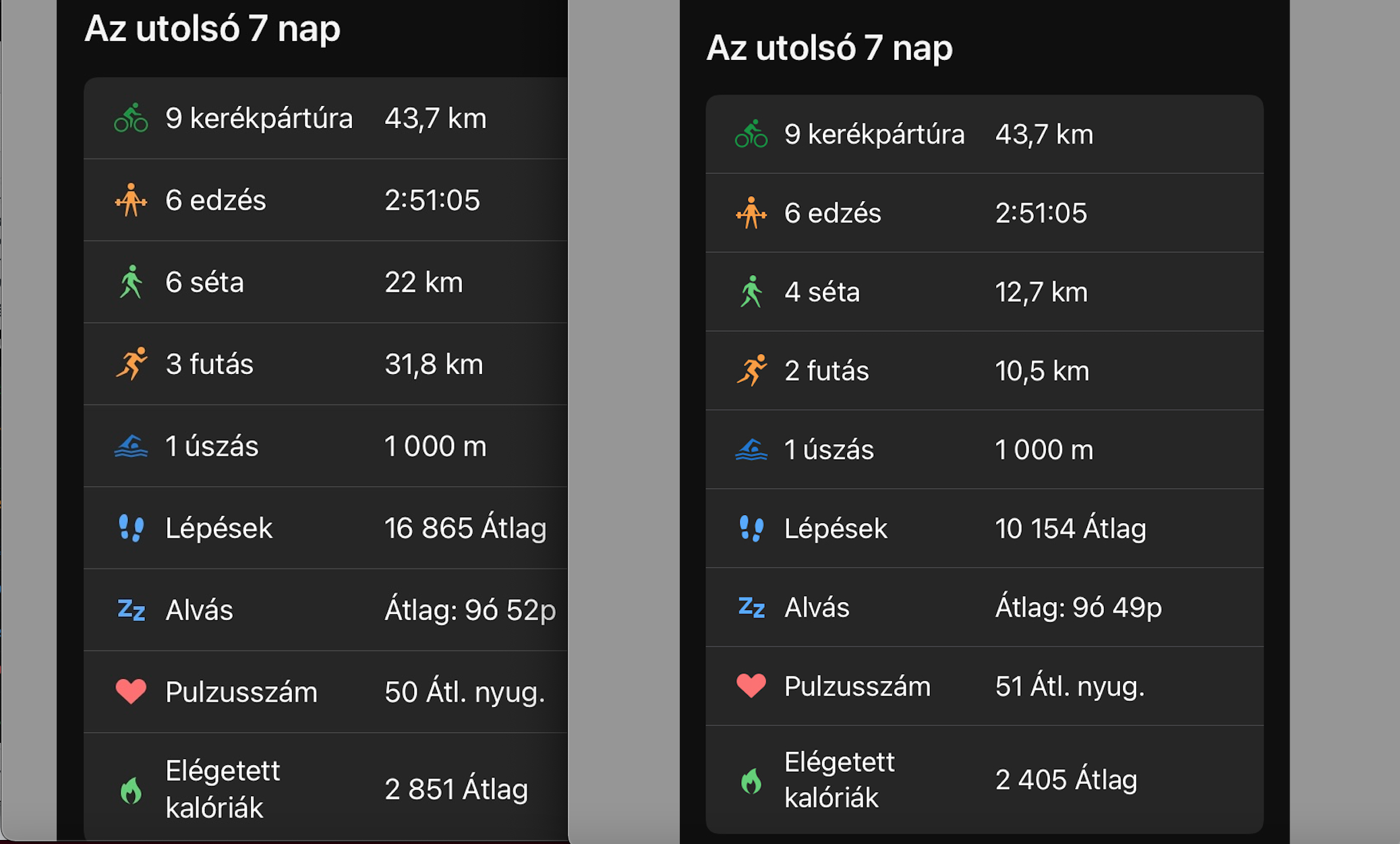Open the "4 séta" 12,7 km row
The image size is (1400, 844).
click(984, 292)
